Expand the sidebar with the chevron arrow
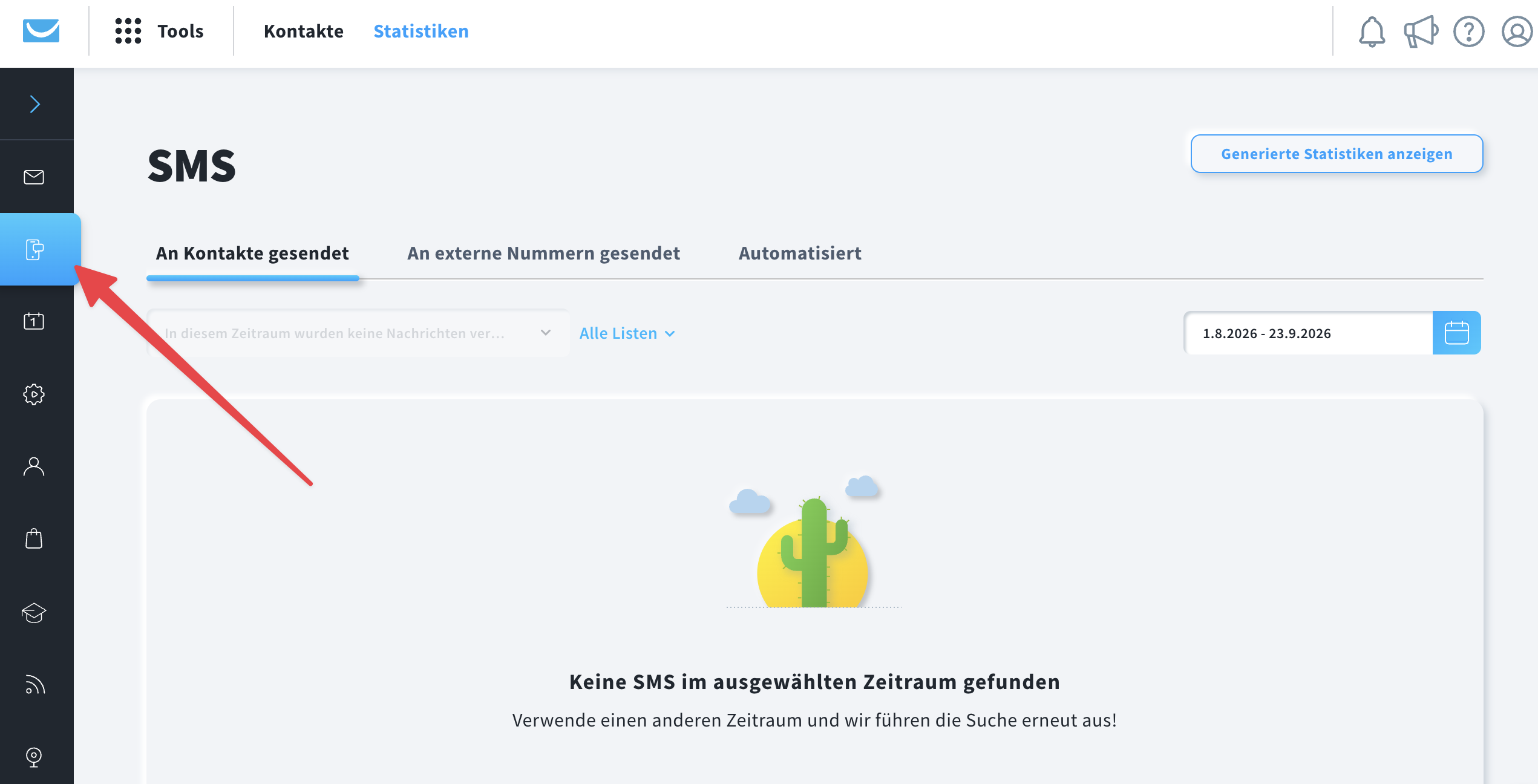1538x784 pixels. pos(35,104)
